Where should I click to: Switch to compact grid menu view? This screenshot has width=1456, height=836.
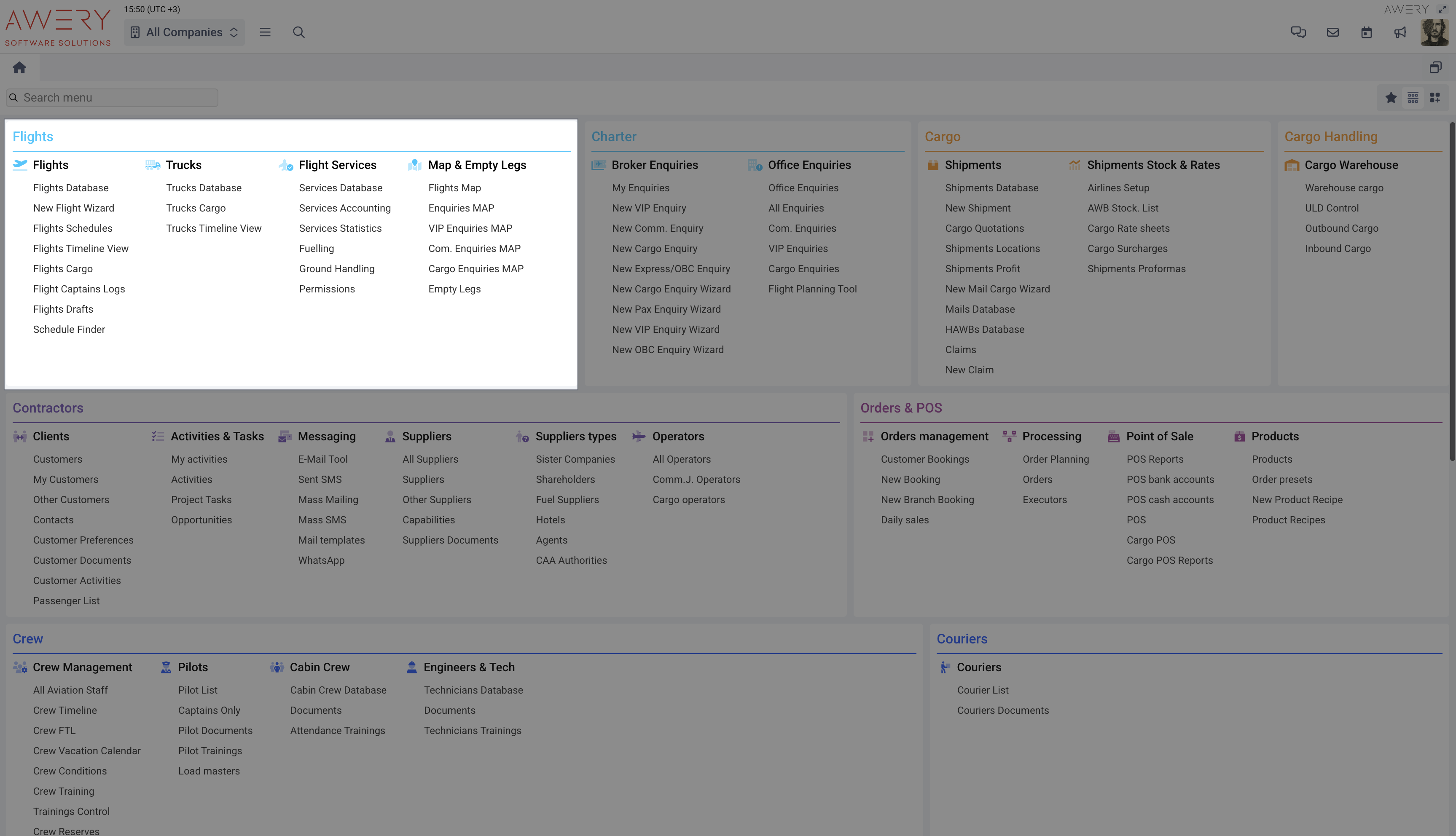click(1413, 98)
